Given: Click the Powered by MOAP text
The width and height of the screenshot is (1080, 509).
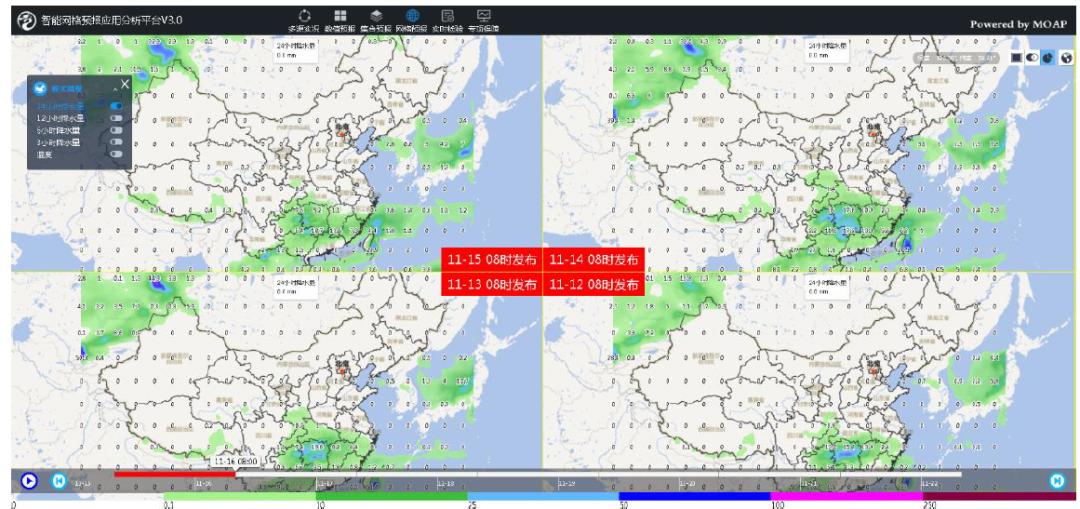Looking at the screenshot, I should [1019, 24].
